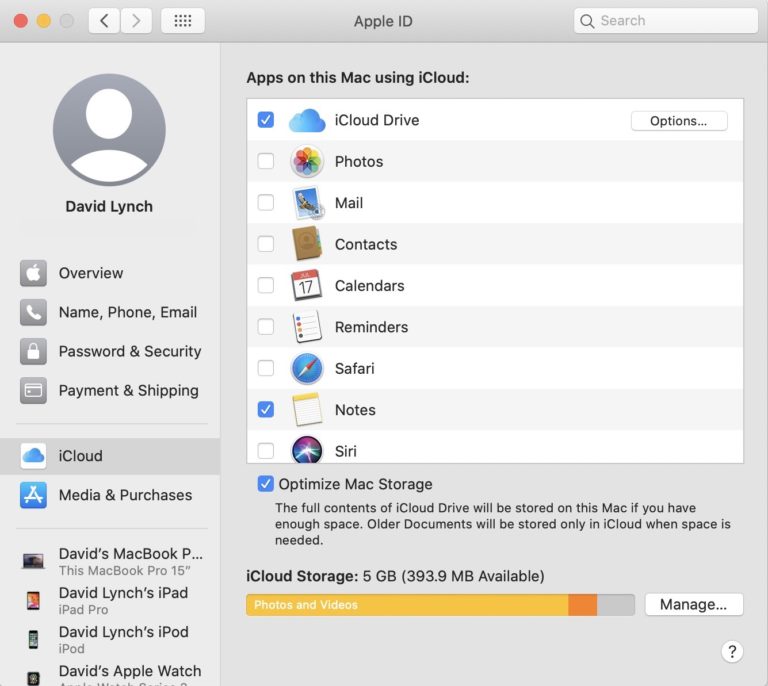Select iCloud in the sidebar
The width and height of the screenshot is (768, 686).
pyautogui.click(x=110, y=456)
